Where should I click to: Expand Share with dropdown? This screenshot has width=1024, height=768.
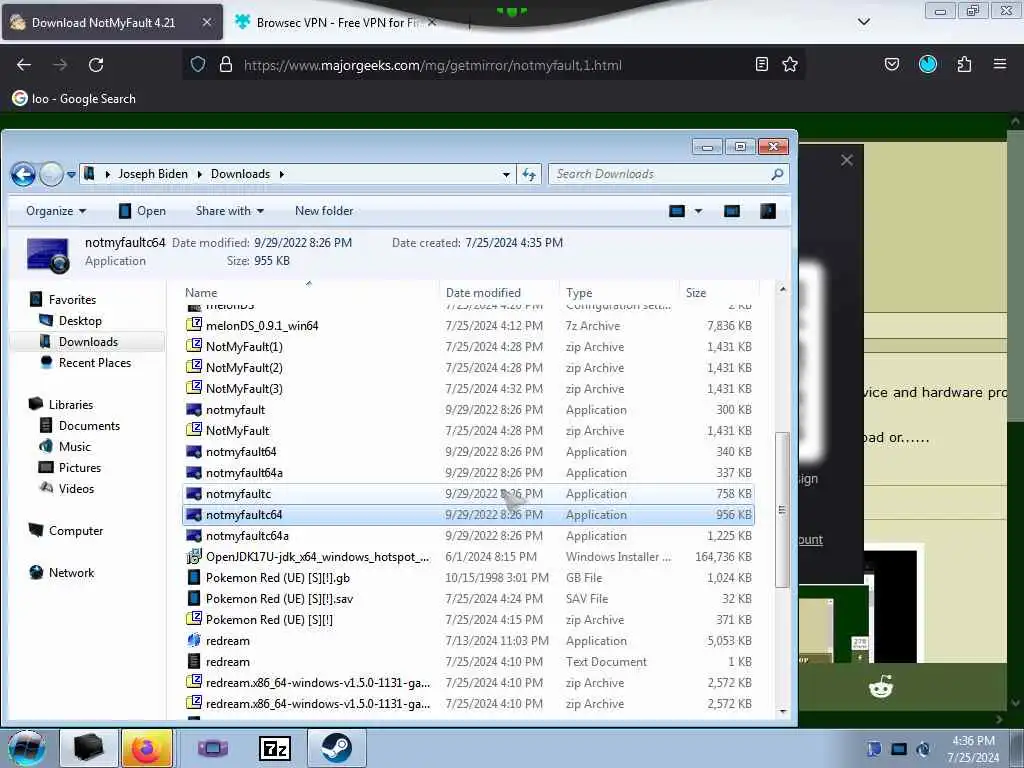click(230, 211)
